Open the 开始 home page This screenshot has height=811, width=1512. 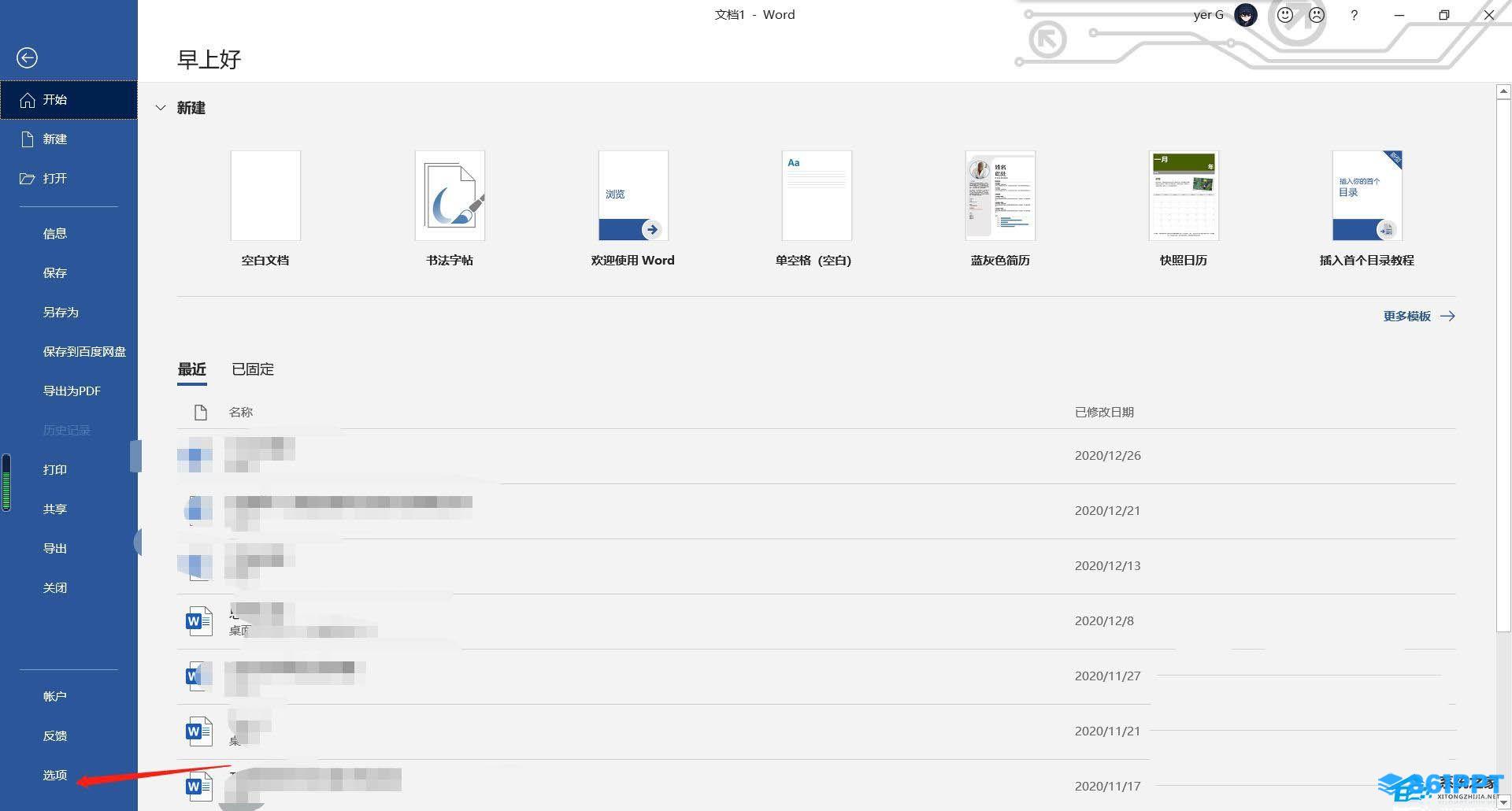pyautogui.click(x=69, y=100)
